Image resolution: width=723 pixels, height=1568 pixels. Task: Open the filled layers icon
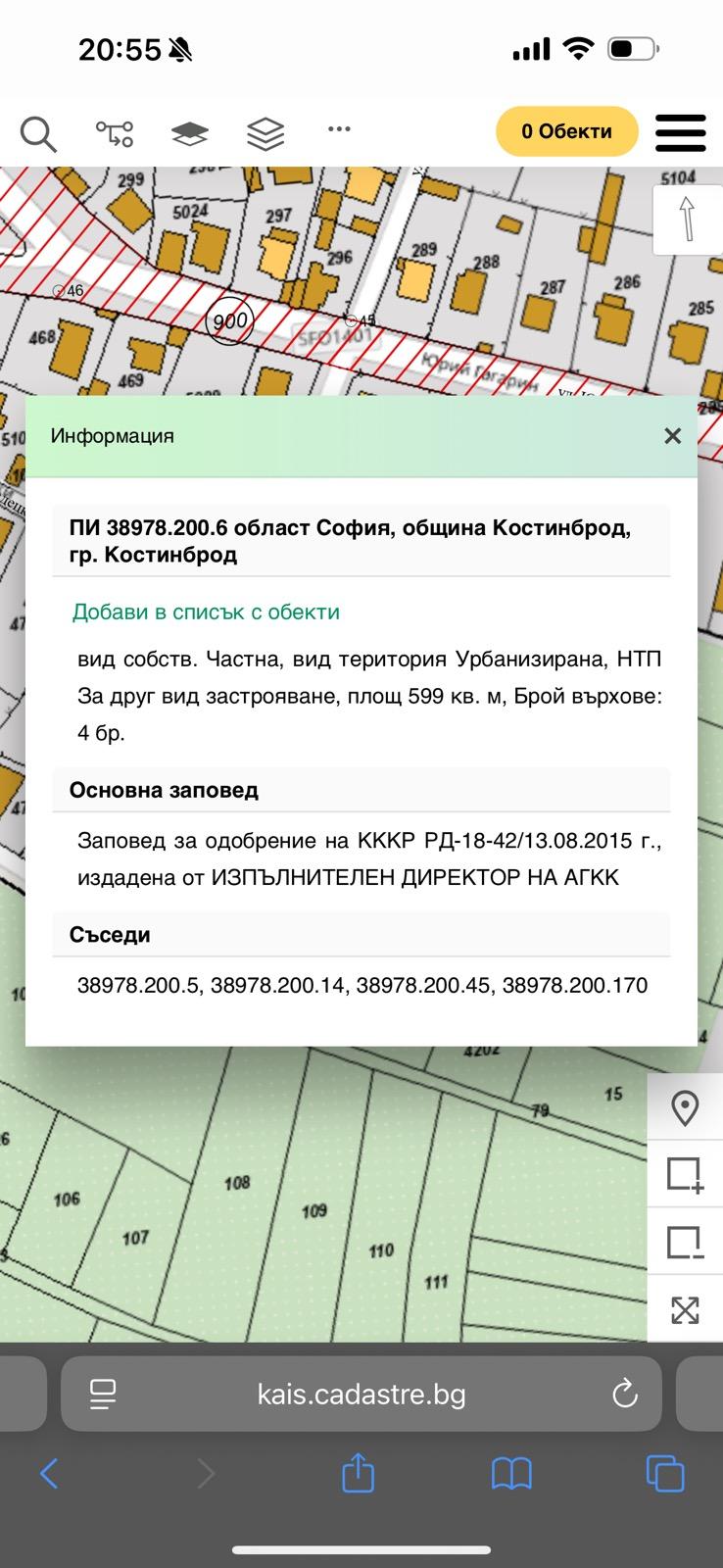pyautogui.click(x=190, y=133)
